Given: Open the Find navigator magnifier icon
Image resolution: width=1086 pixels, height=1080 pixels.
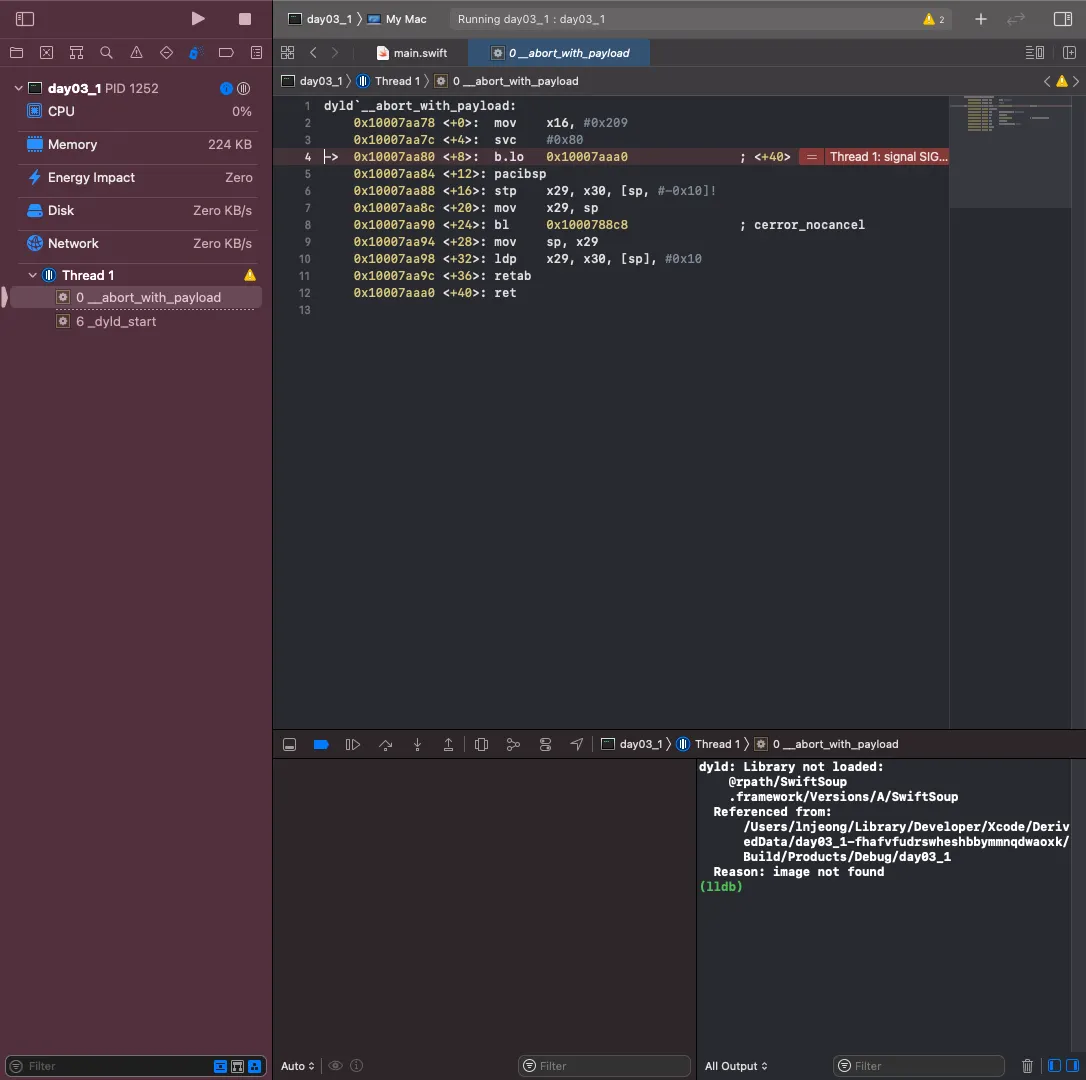Looking at the screenshot, I should pyautogui.click(x=106, y=52).
